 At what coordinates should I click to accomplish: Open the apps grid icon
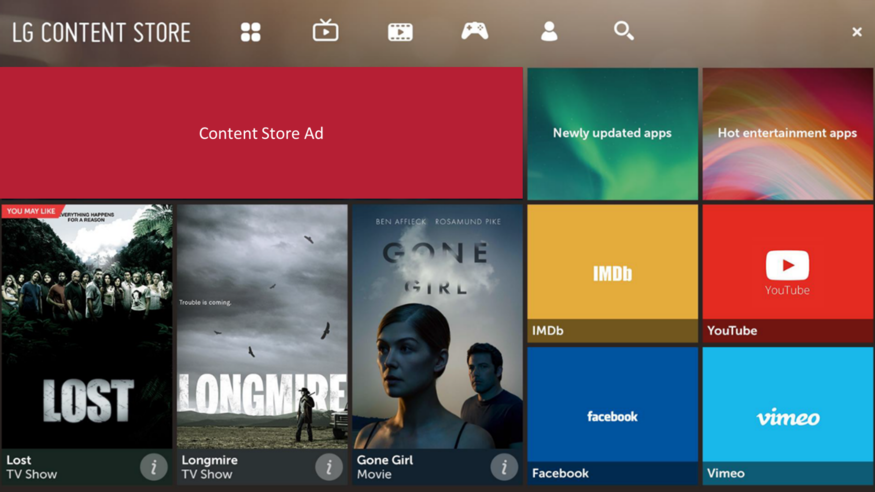(251, 32)
